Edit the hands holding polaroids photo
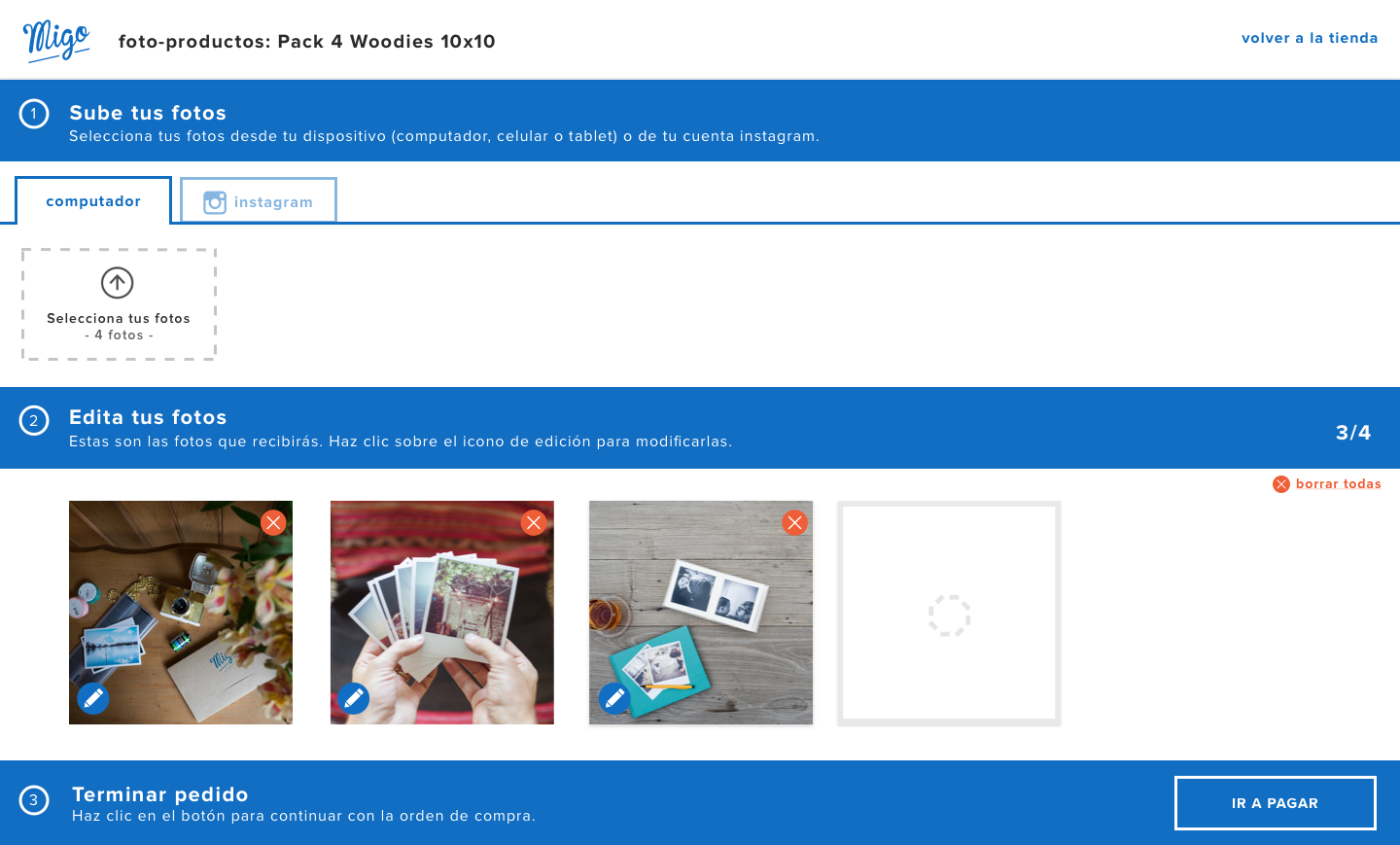Image resolution: width=1400 pixels, height=845 pixels. point(354,698)
